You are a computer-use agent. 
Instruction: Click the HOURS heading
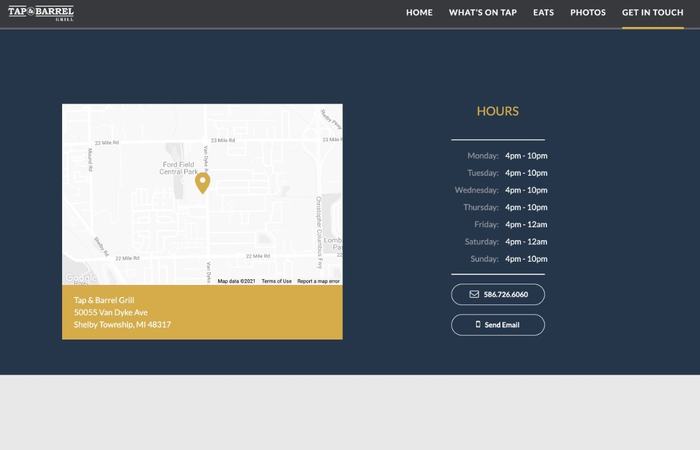tap(498, 111)
